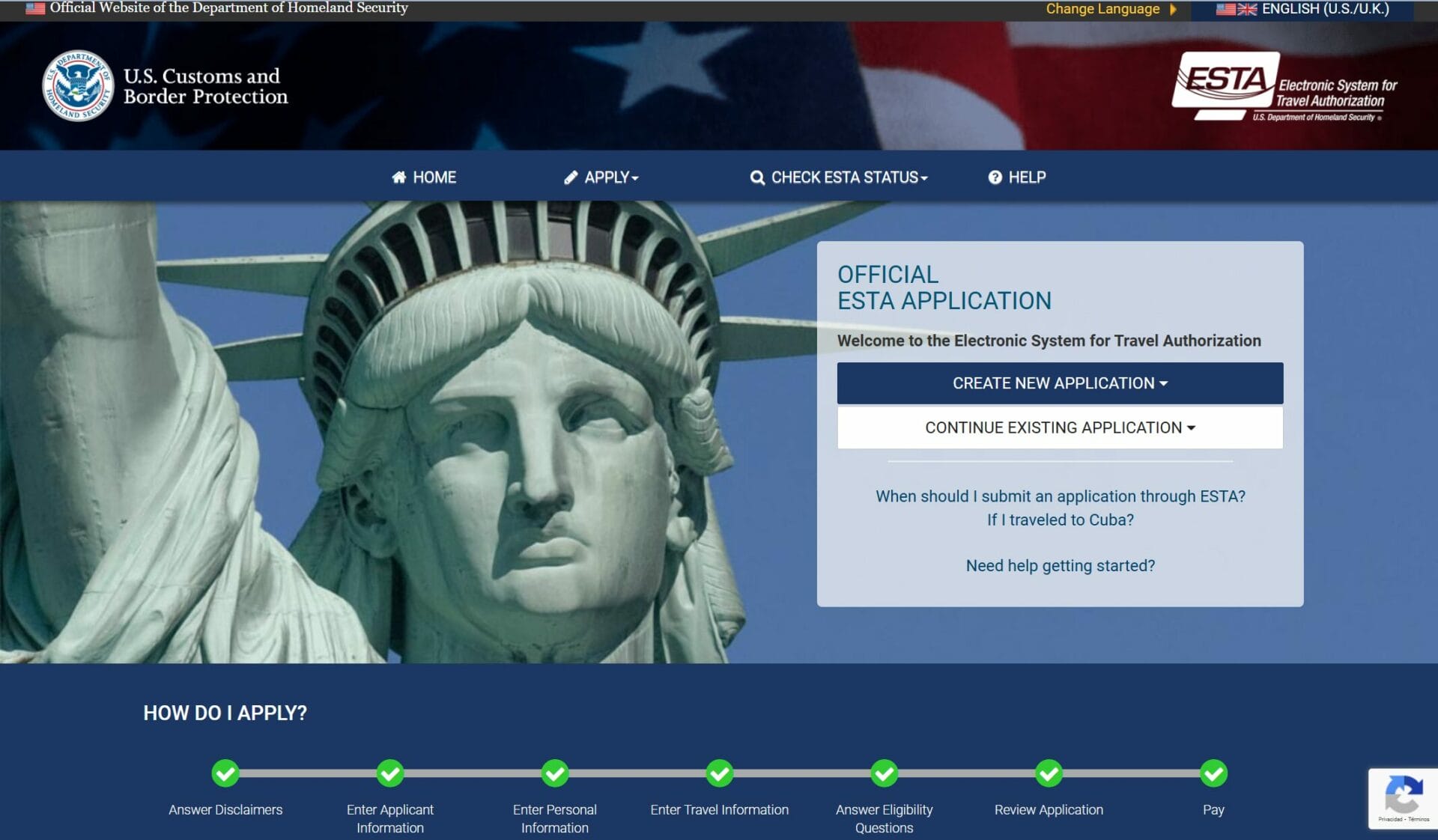
Task: Click the 'Enter Applicant Information' step label
Action: (x=390, y=819)
